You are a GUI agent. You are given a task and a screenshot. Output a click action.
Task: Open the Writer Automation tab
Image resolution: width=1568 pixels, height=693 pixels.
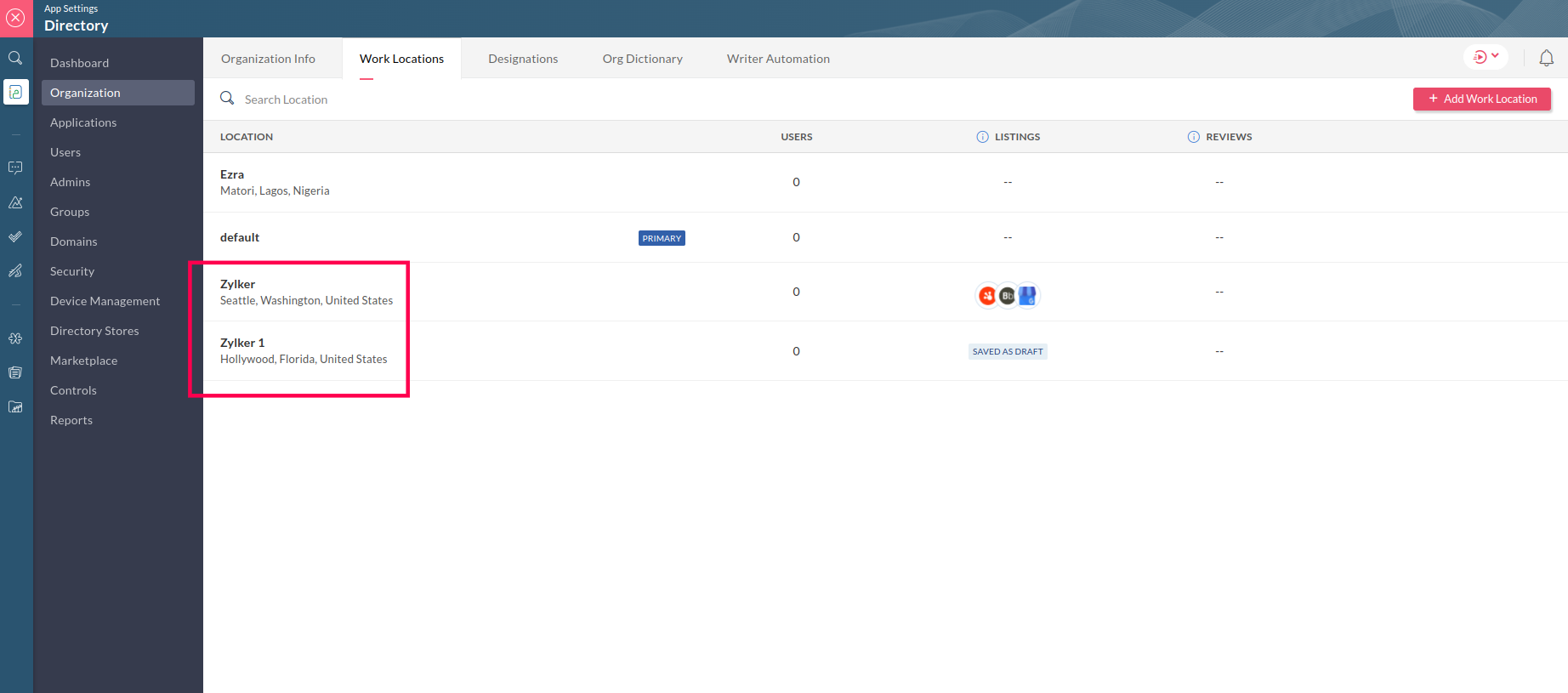click(778, 59)
